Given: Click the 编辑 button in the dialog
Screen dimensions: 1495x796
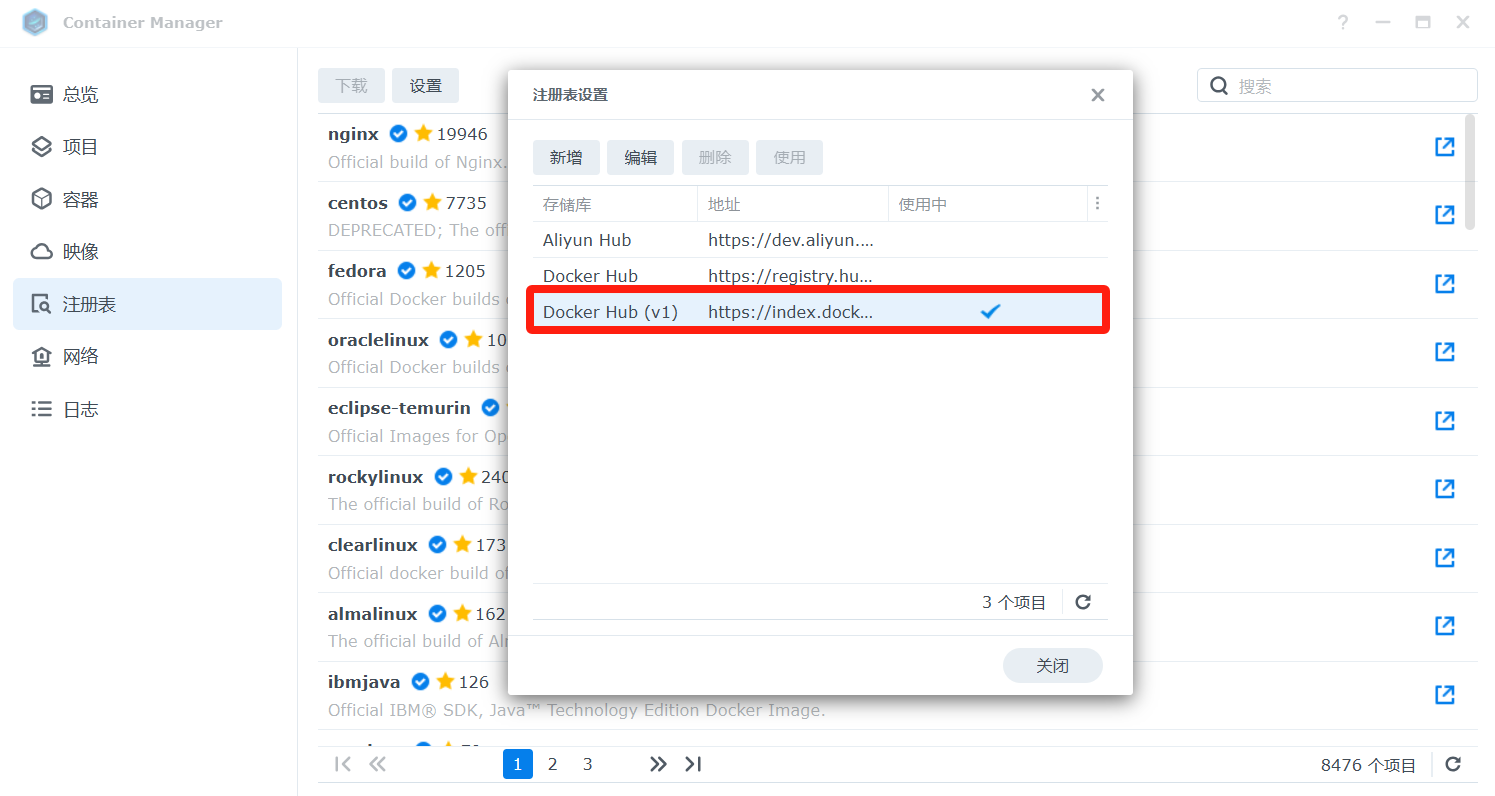Looking at the screenshot, I should point(640,158).
